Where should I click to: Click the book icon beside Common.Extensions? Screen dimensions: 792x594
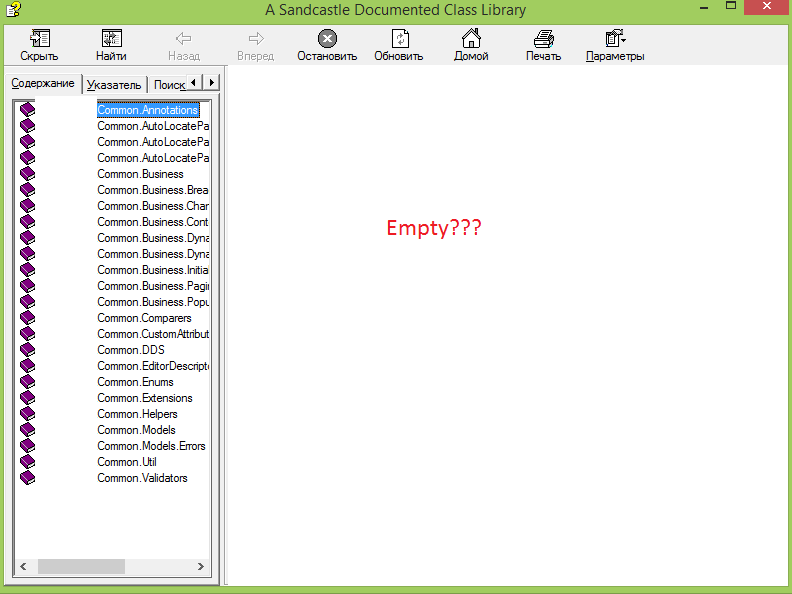point(27,398)
